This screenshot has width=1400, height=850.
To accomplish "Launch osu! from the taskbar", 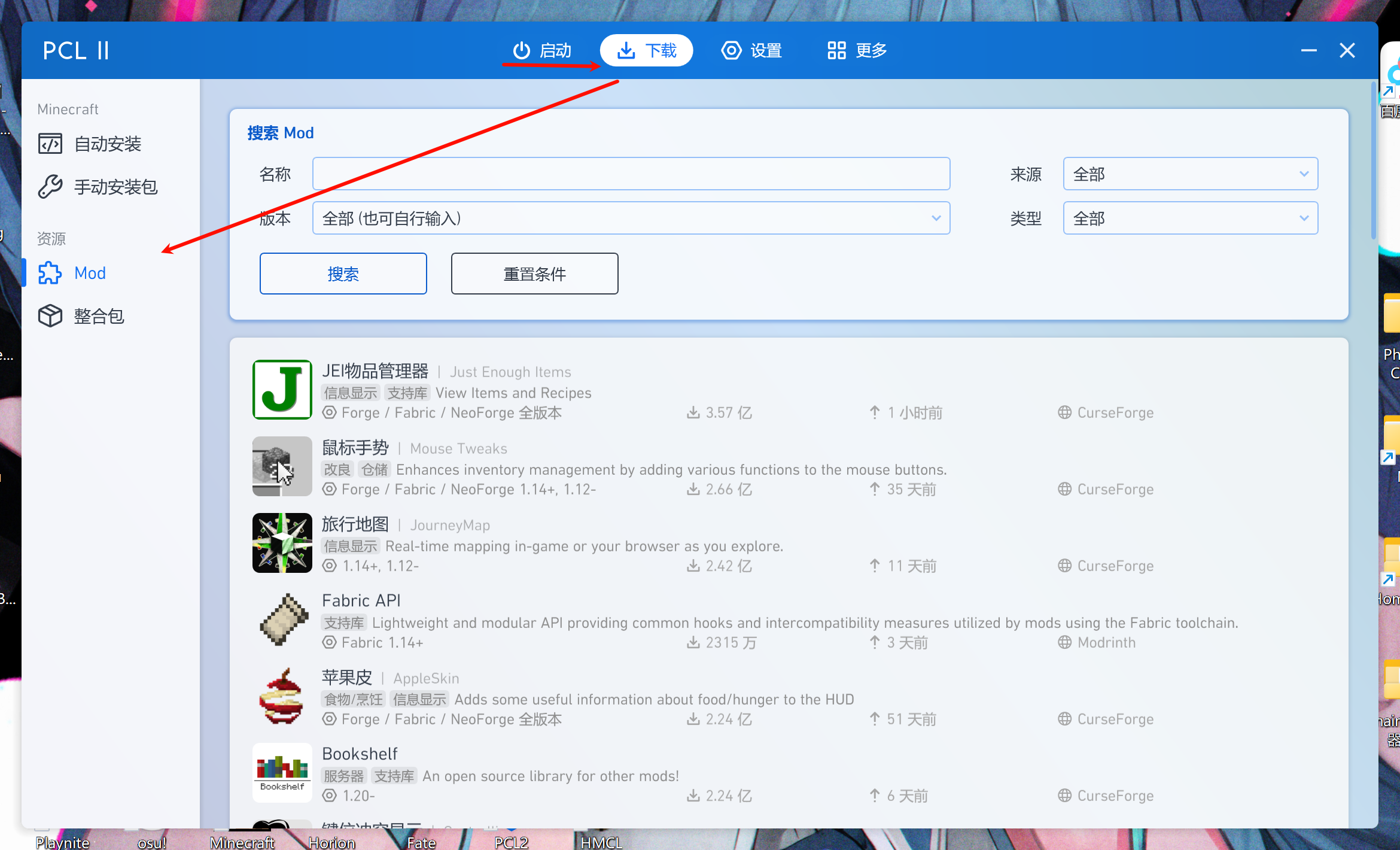I will click(152, 842).
